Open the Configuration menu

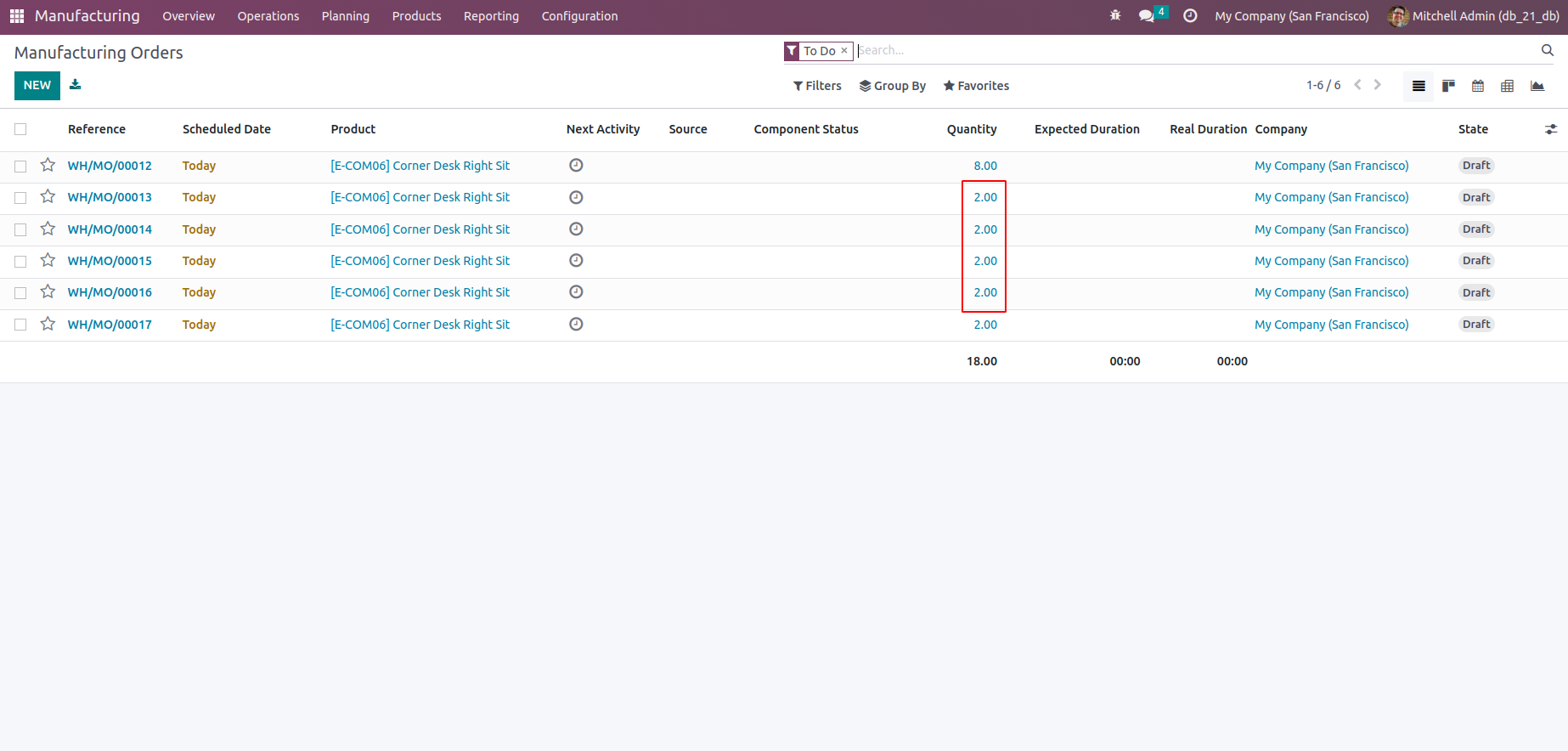tap(579, 16)
